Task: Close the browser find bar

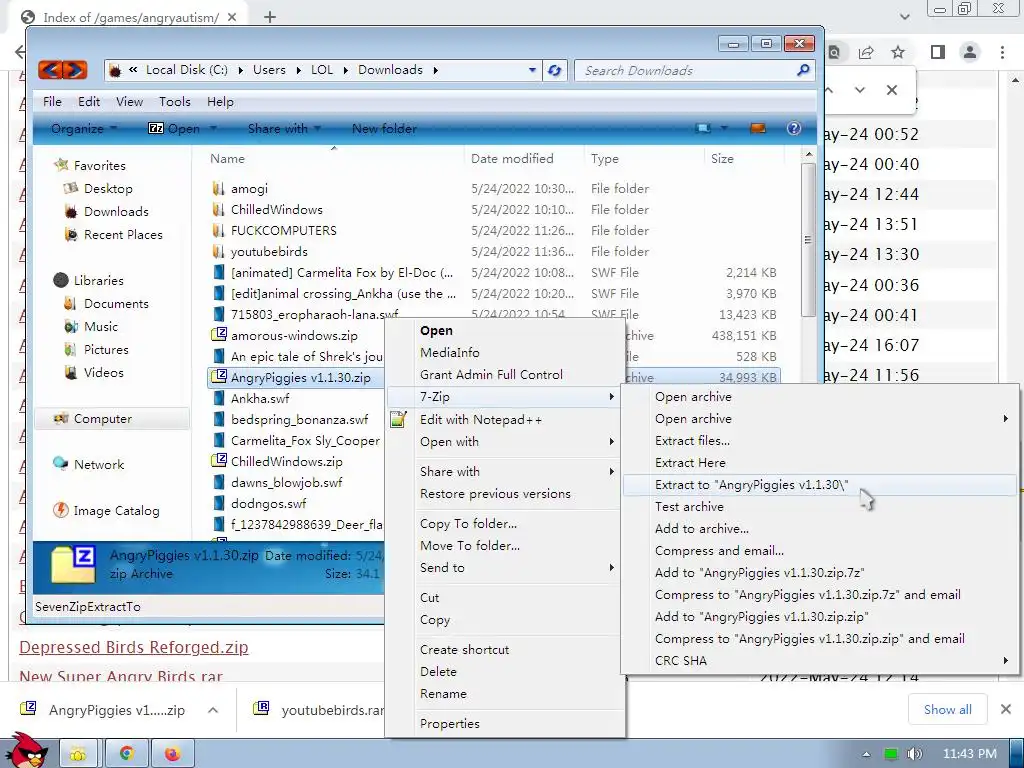Action: pyautogui.click(x=891, y=90)
